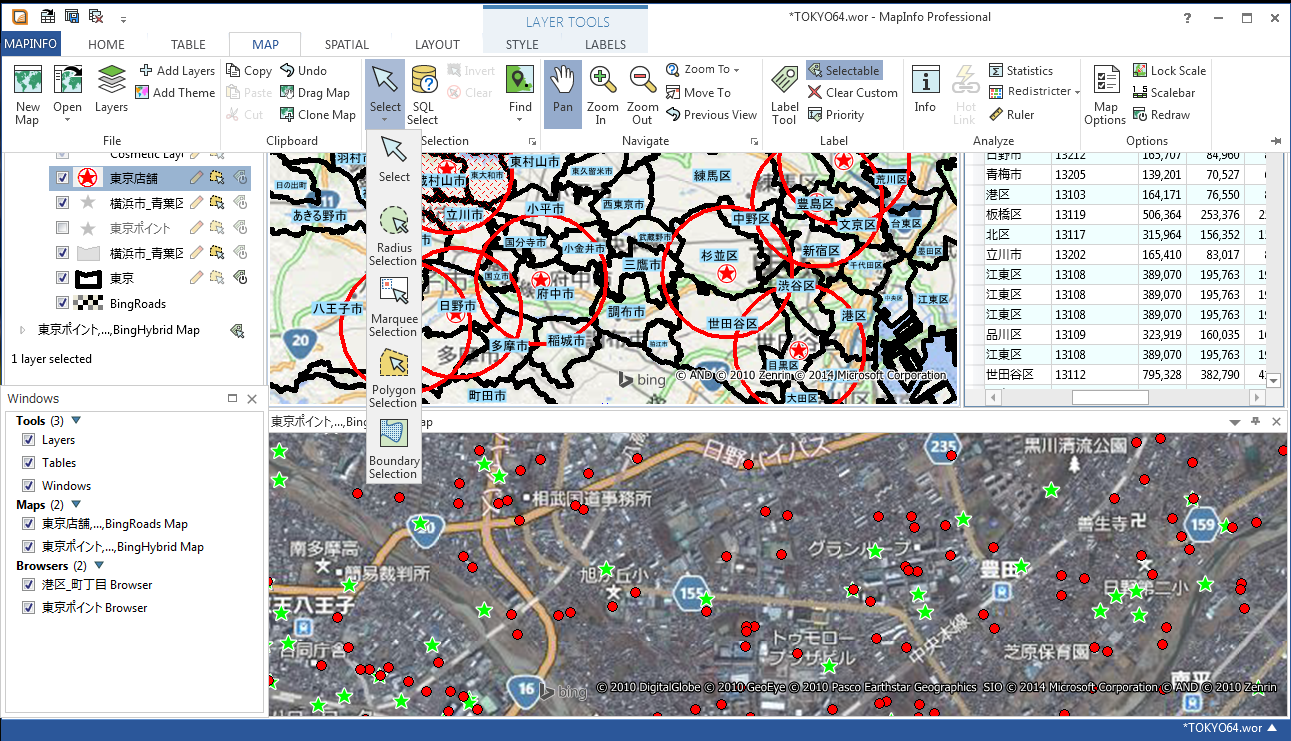Click the style swatch of 東京 layer

coord(88,278)
